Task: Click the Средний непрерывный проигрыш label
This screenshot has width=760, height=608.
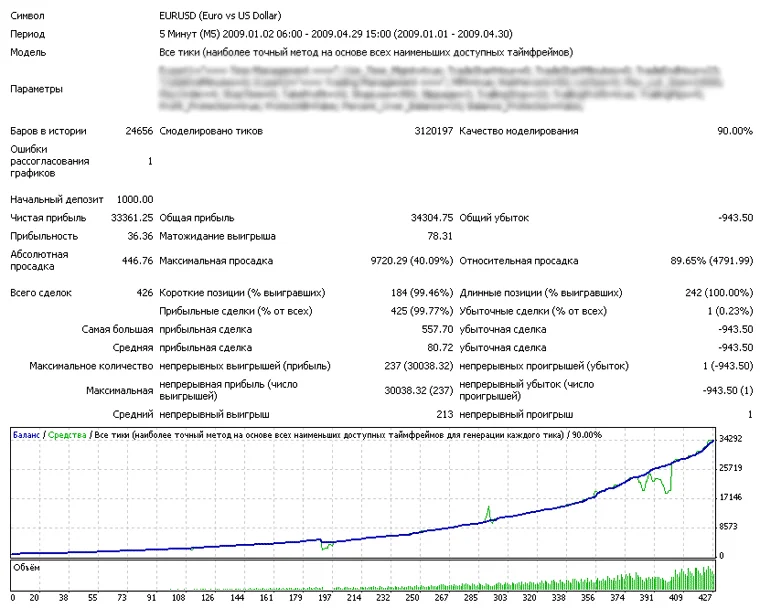Action: (x=516, y=415)
